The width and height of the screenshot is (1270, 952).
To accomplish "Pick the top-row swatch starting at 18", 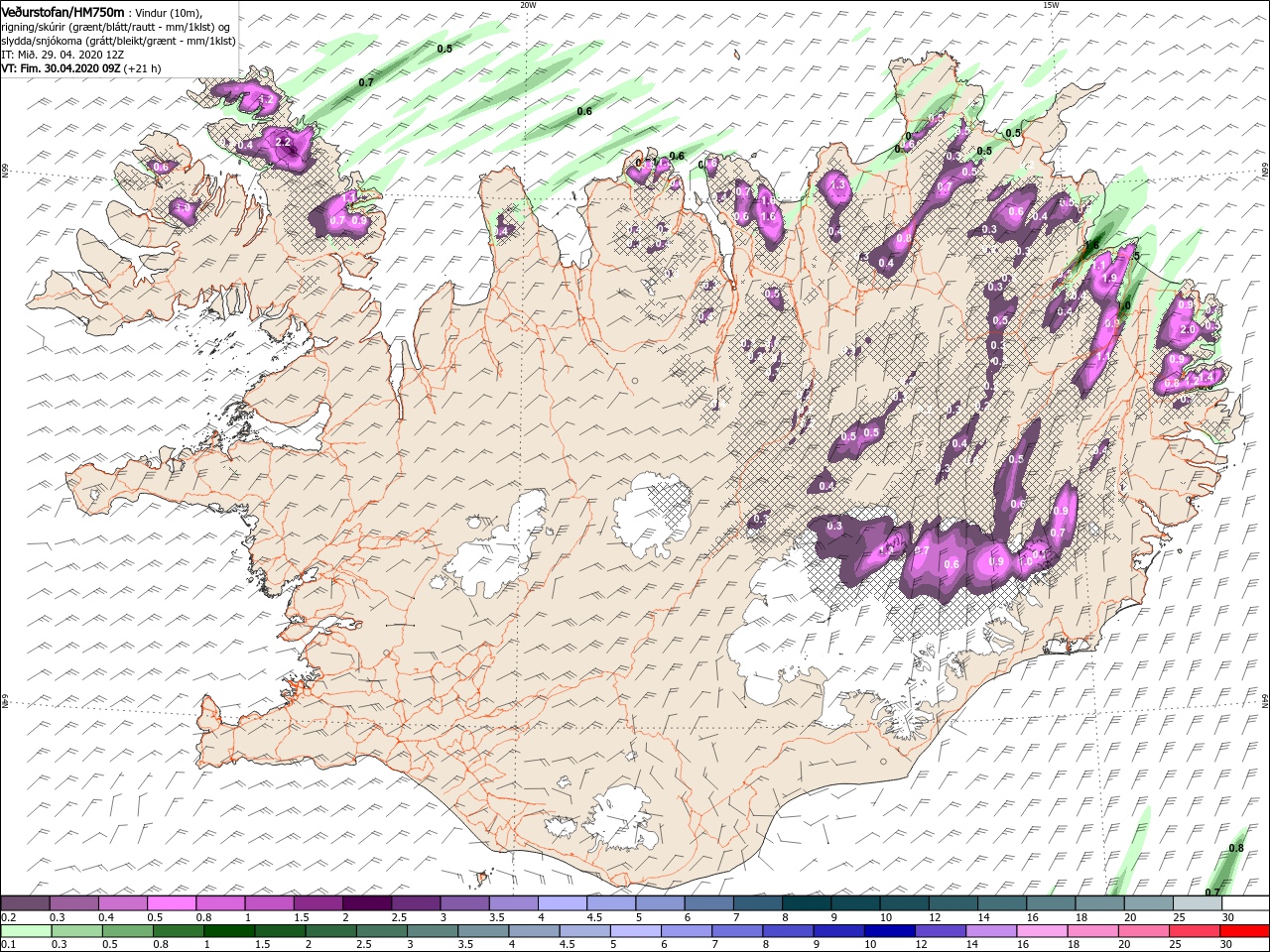I will [x=1099, y=903].
